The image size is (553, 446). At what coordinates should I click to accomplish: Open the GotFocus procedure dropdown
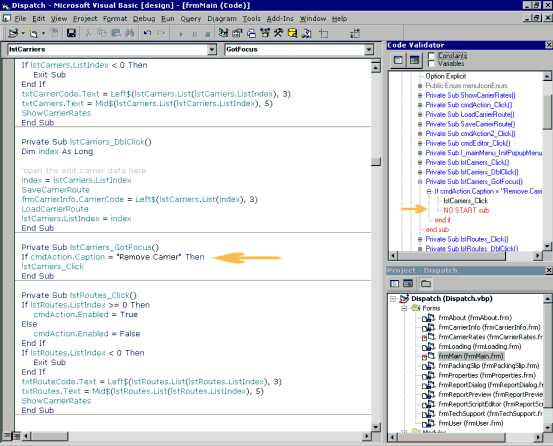369,49
